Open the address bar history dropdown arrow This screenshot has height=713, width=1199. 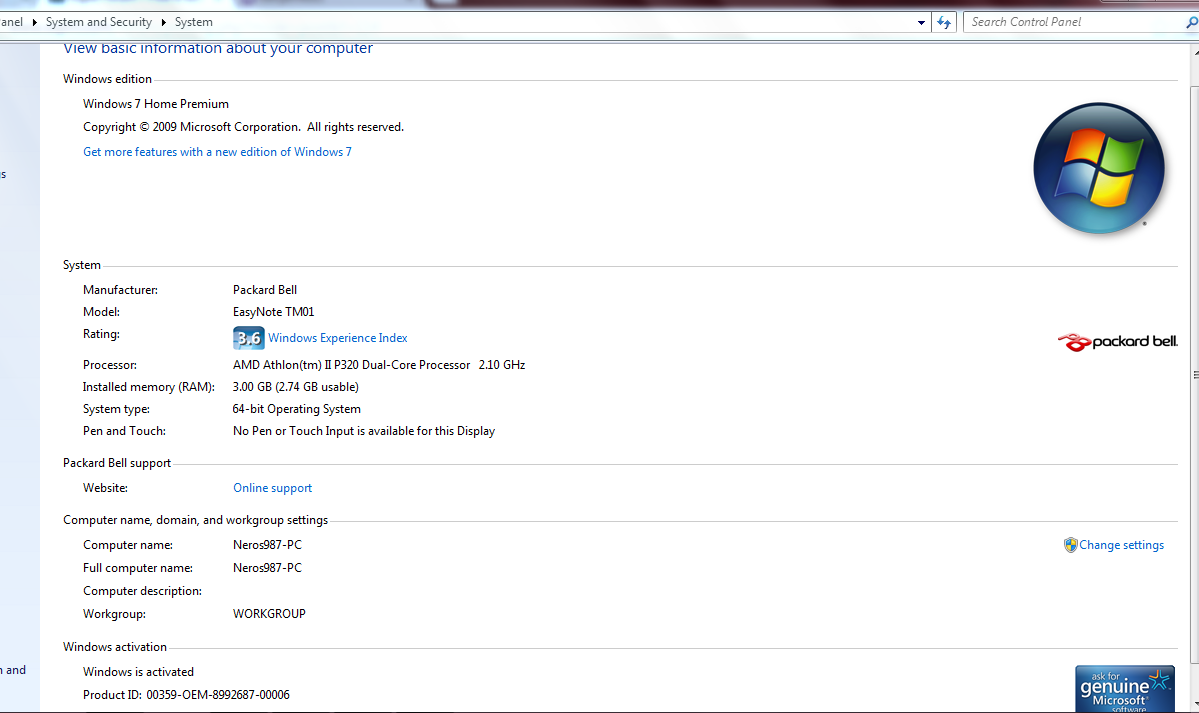coord(921,23)
